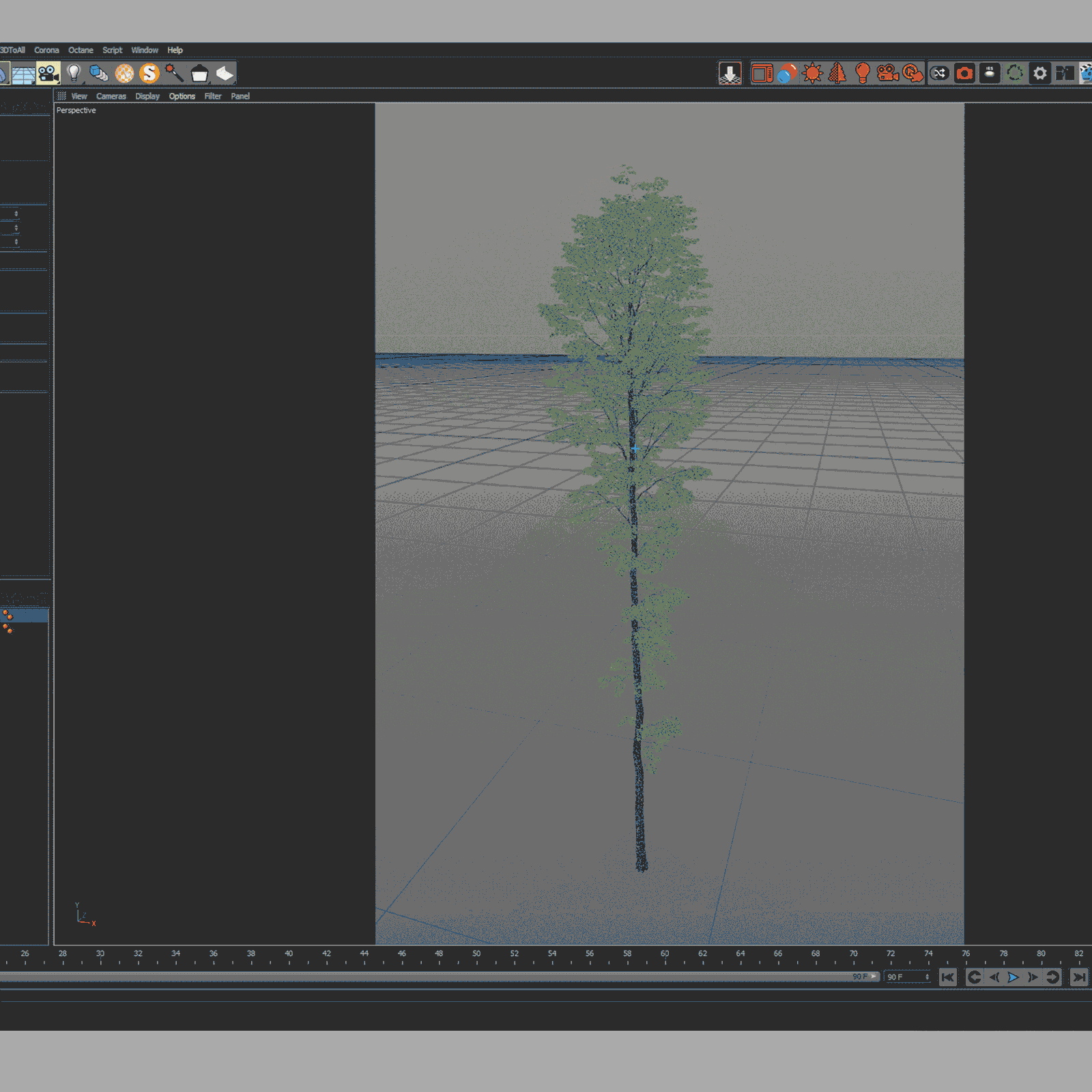Viewport: 1092px width, 1092px height.
Task: Open the Corona menu
Action: coord(46,50)
